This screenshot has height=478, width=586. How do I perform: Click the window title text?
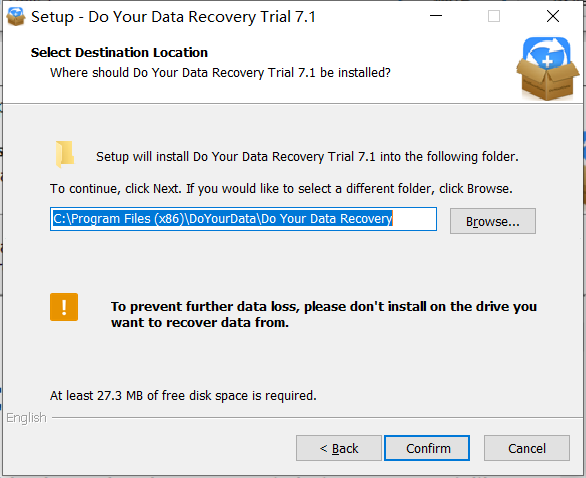tap(173, 17)
